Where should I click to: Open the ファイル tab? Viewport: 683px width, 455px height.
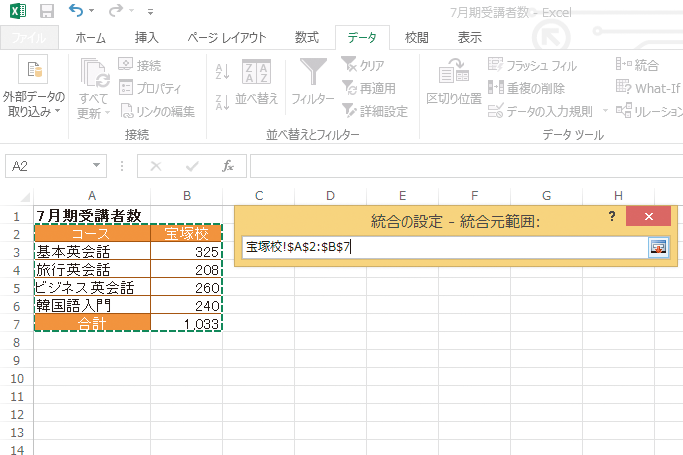pyautogui.click(x=29, y=37)
